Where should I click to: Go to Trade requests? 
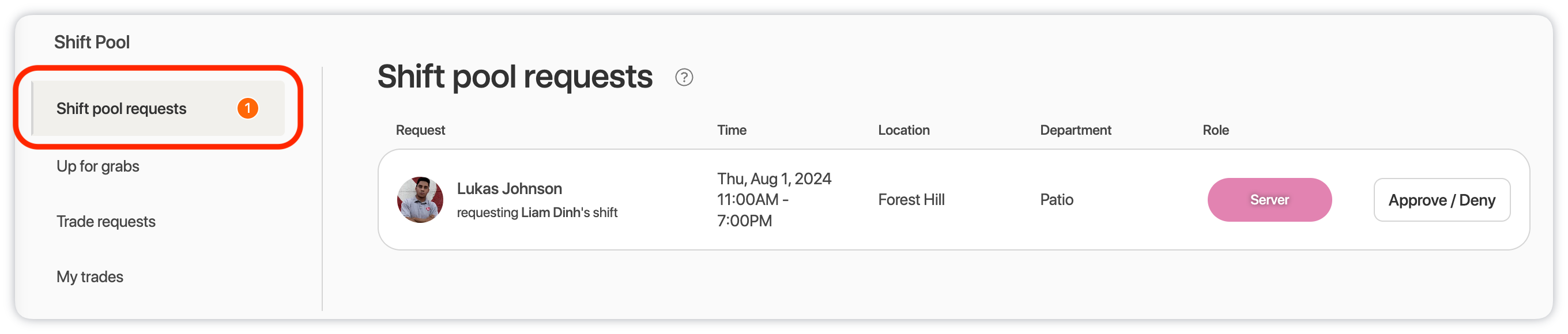point(106,222)
